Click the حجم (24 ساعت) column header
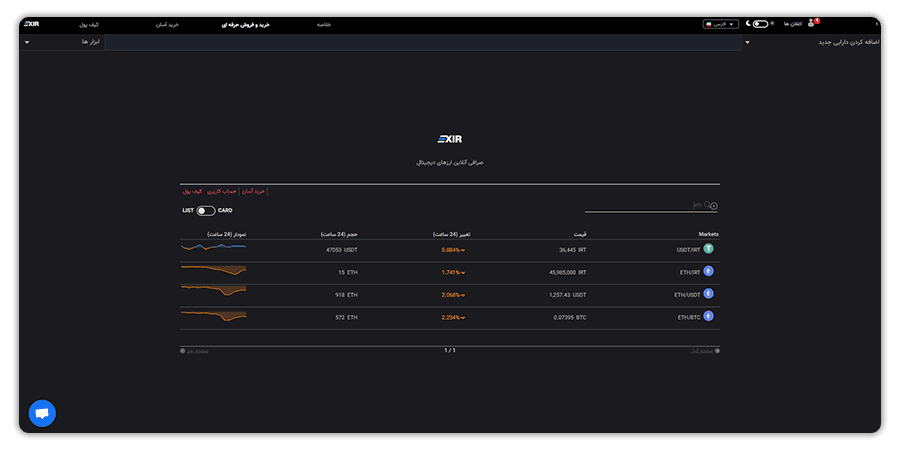Screen dimensions: 900x450 (x=339, y=234)
